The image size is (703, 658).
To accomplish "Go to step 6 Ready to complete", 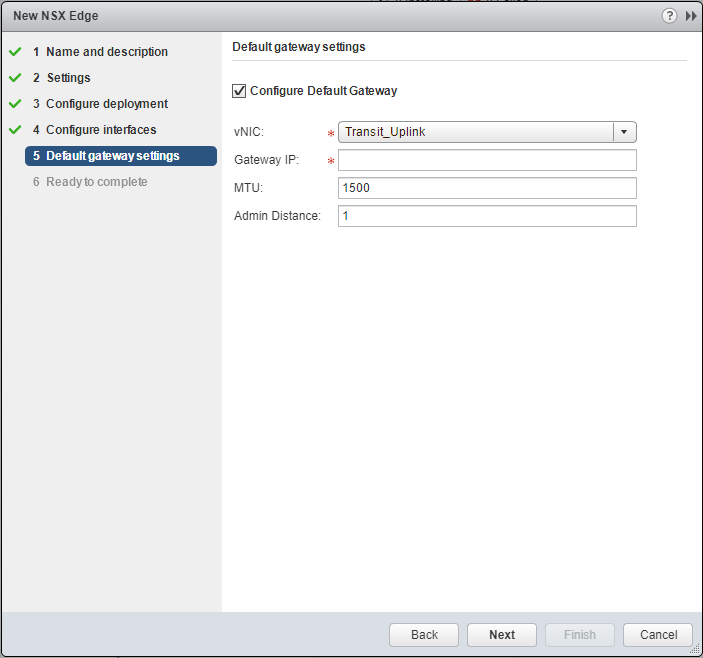I will coord(96,182).
